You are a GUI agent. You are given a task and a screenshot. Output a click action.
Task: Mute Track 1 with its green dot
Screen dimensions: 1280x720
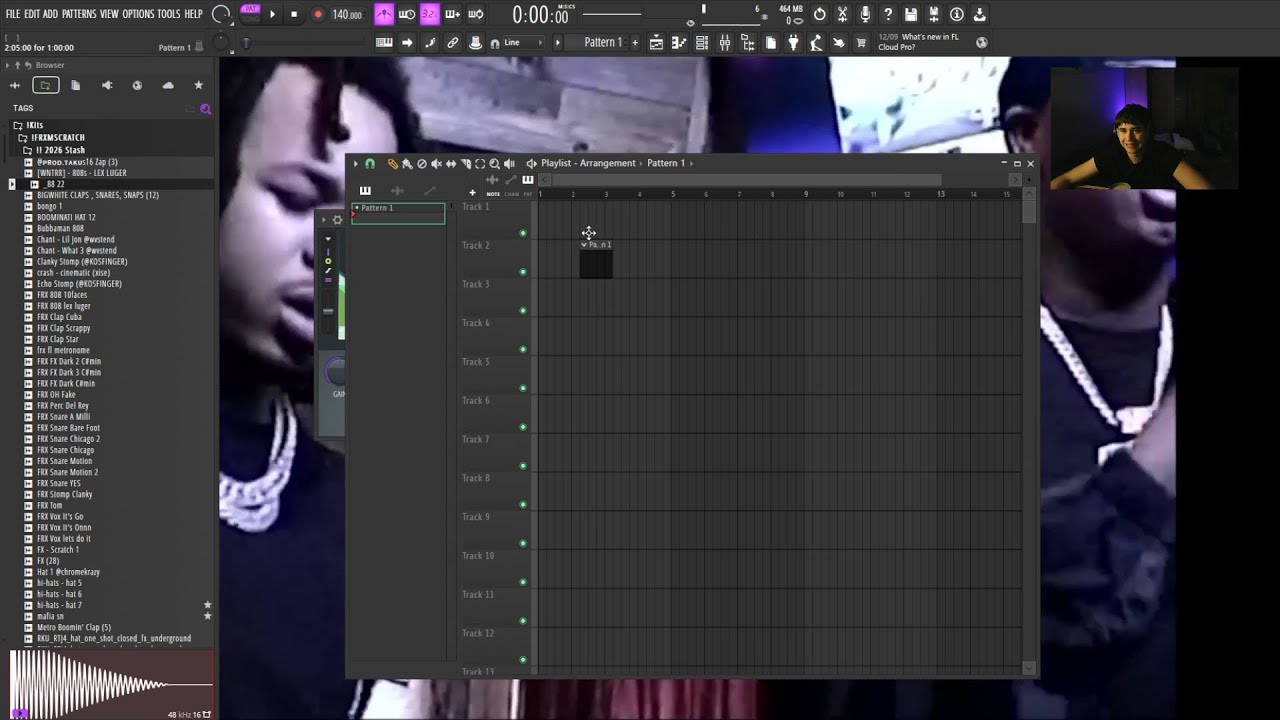(x=523, y=233)
